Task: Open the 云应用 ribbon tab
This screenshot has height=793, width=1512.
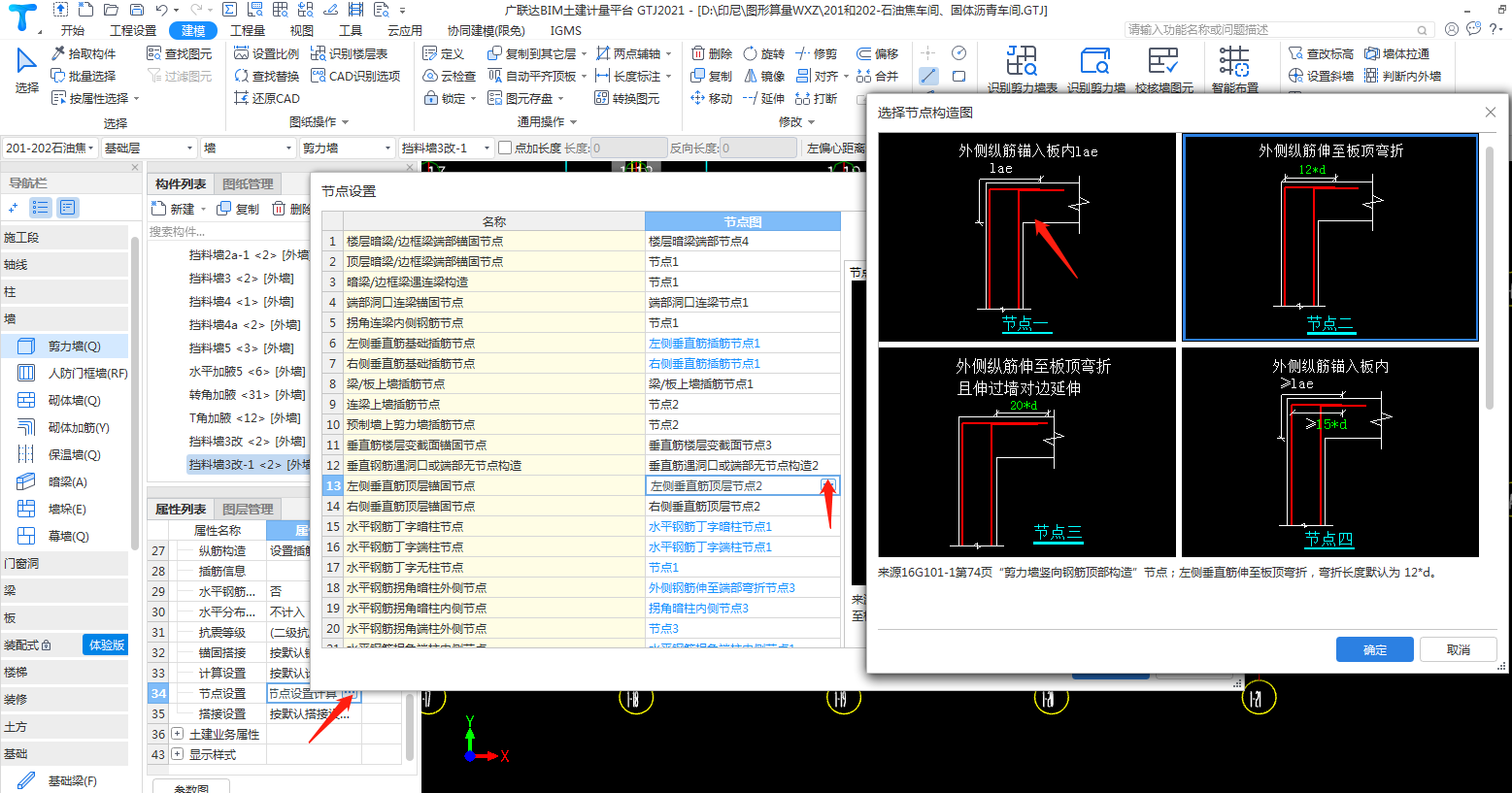Action: coord(405,30)
